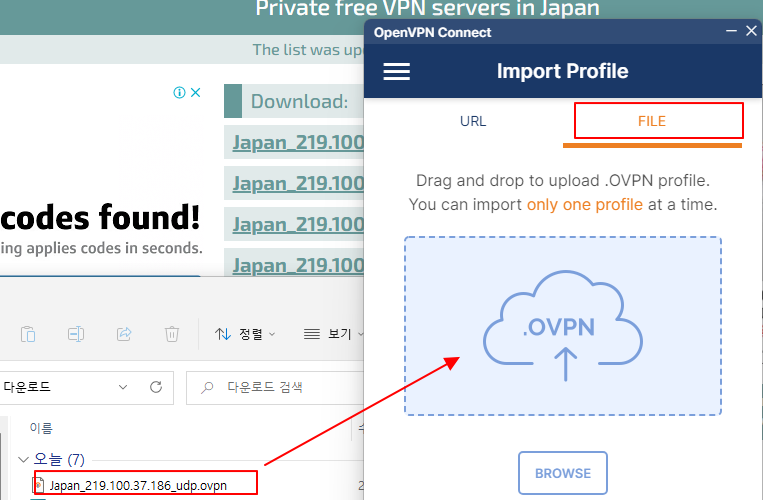Click the 다운로드 path text in address bar
The image size is (763, 500).
point(27,387)
